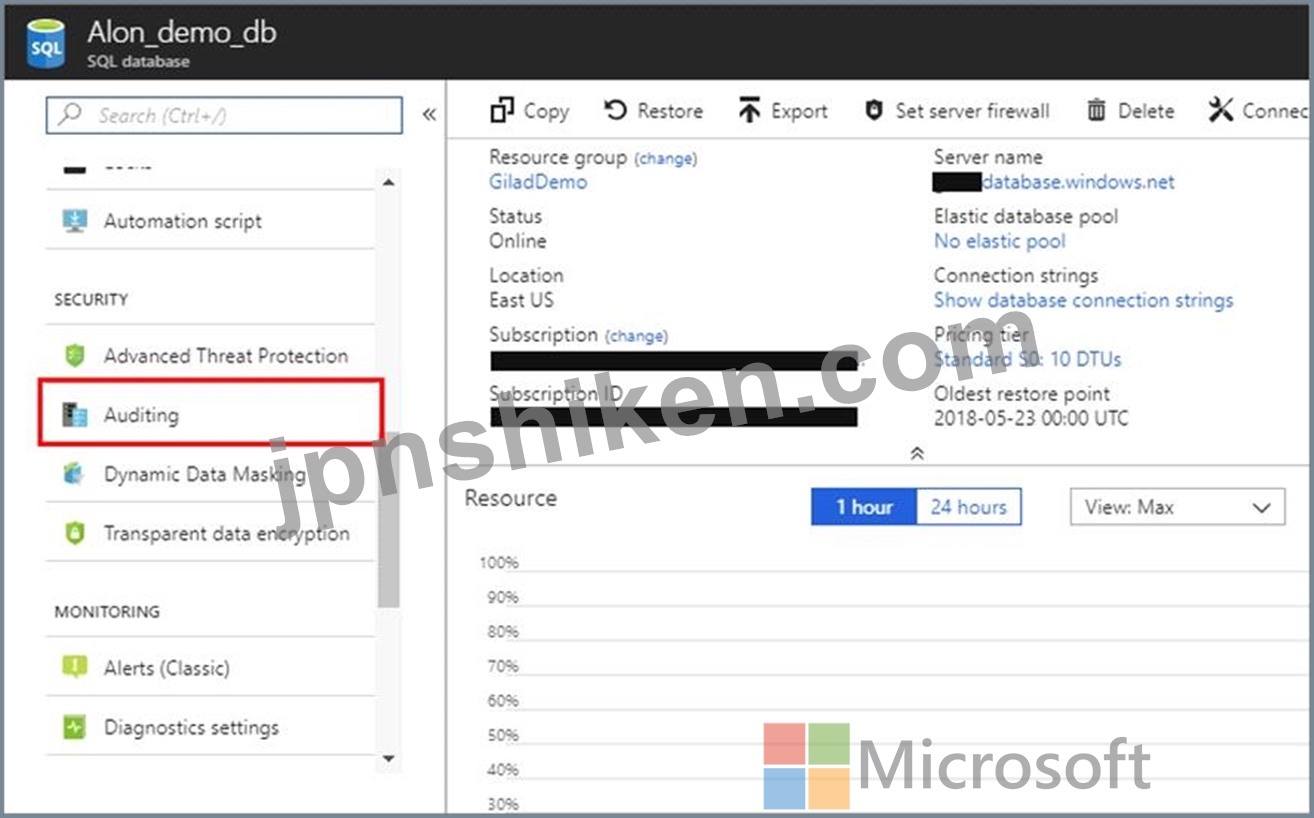Focus the Search (Ctrl+/) field
This screenshot has width=1314, height=818.
[x=224, y=115]
